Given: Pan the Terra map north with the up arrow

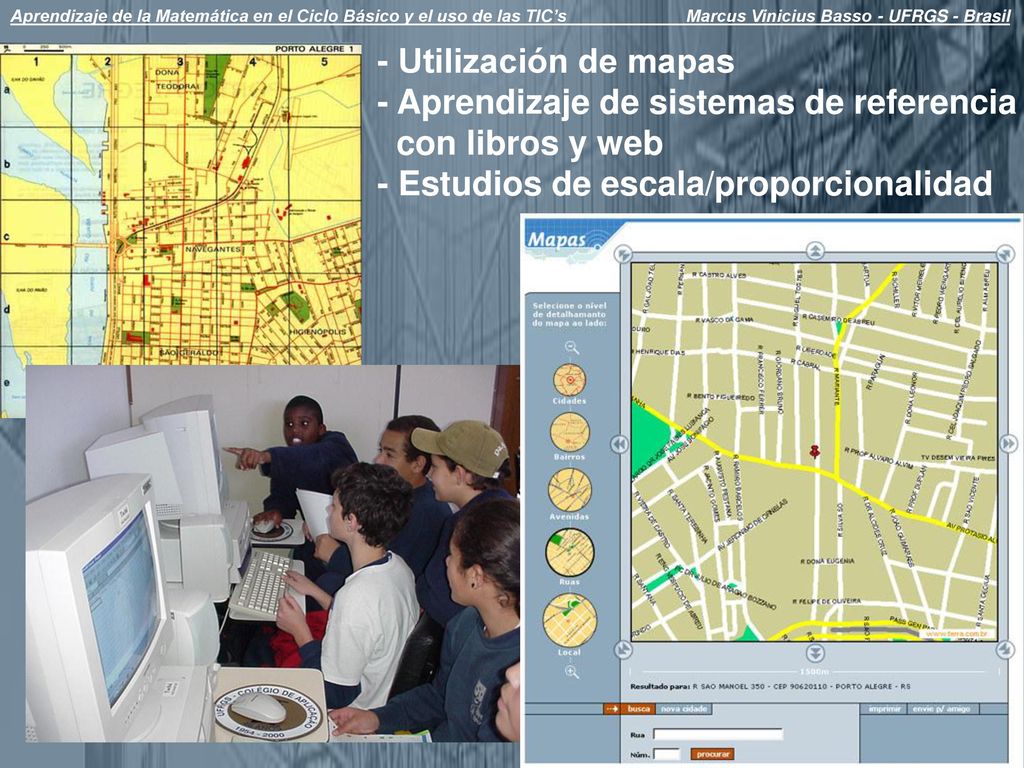Looking at the screenshot, I should [x=814, y=251].
